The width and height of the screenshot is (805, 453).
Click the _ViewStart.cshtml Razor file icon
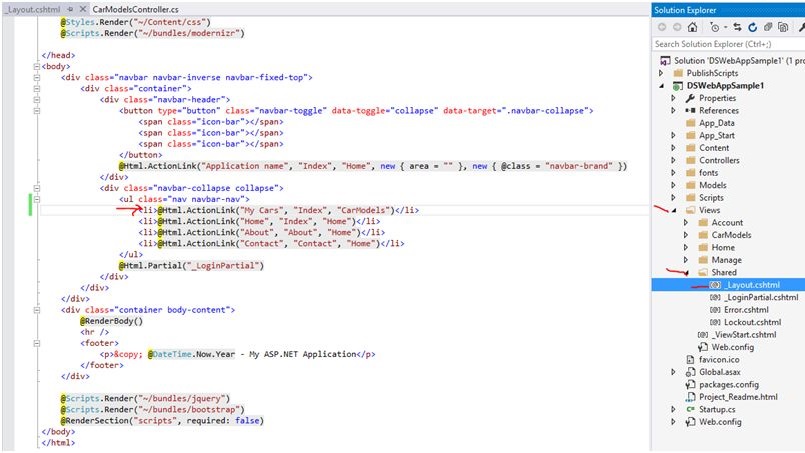(703, 335)
